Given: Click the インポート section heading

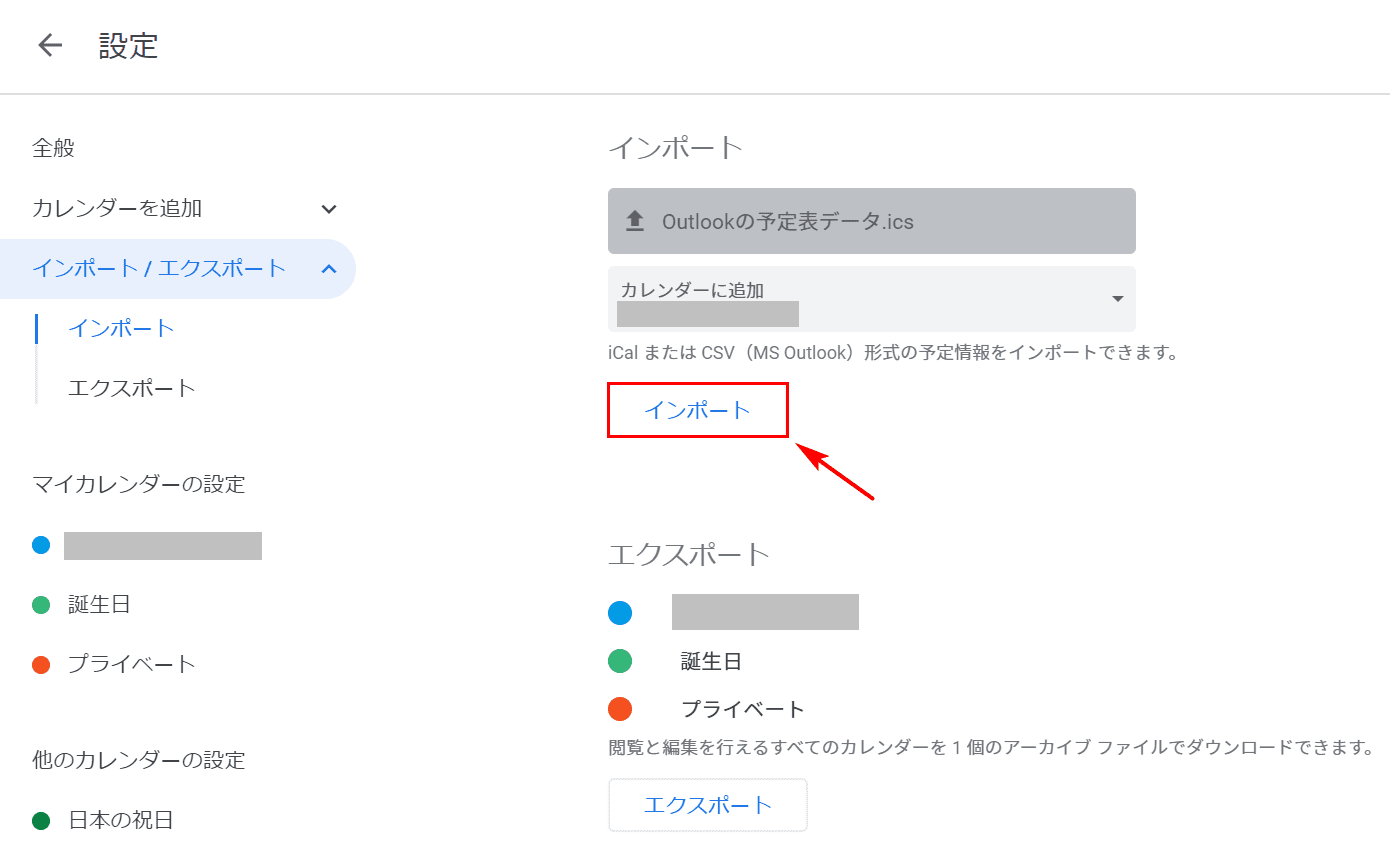Looking at the screenshot, I should pos(676,148).
